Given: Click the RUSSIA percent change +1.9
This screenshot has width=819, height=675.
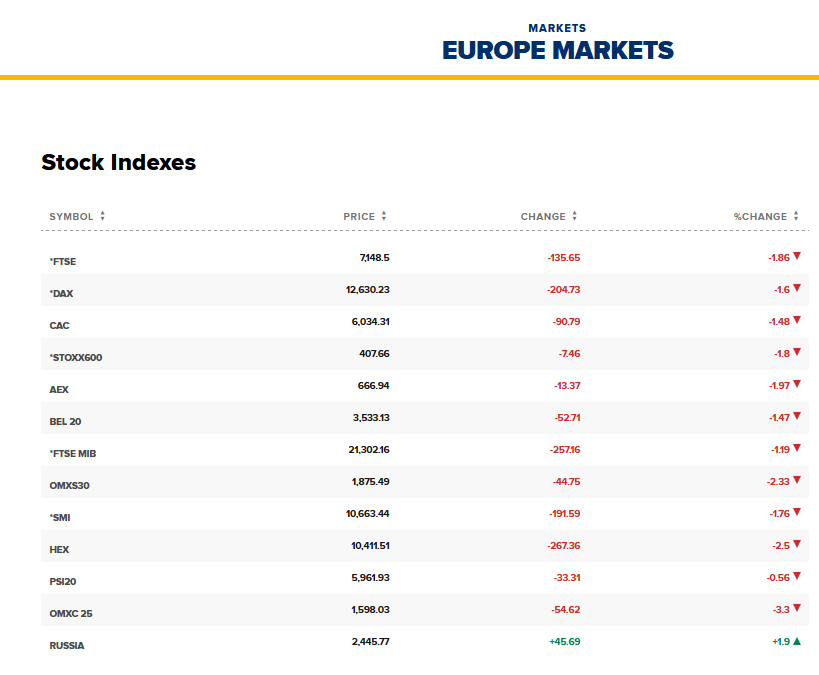Looking at the screenshot, I should (781, 642).
